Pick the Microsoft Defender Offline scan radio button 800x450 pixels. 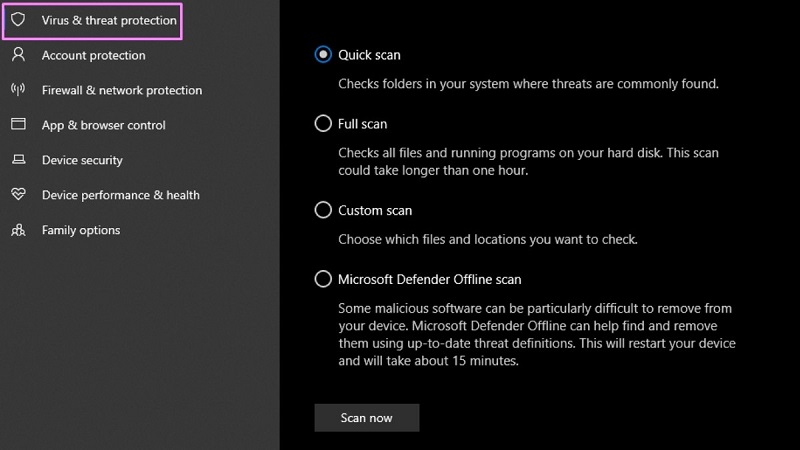pos(323,279)
